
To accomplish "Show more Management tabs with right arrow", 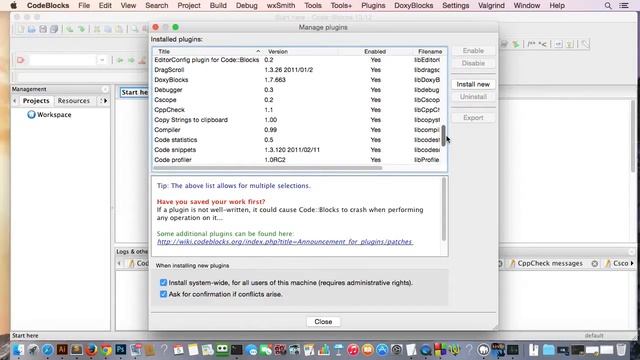I will click(x=105, y=101).
